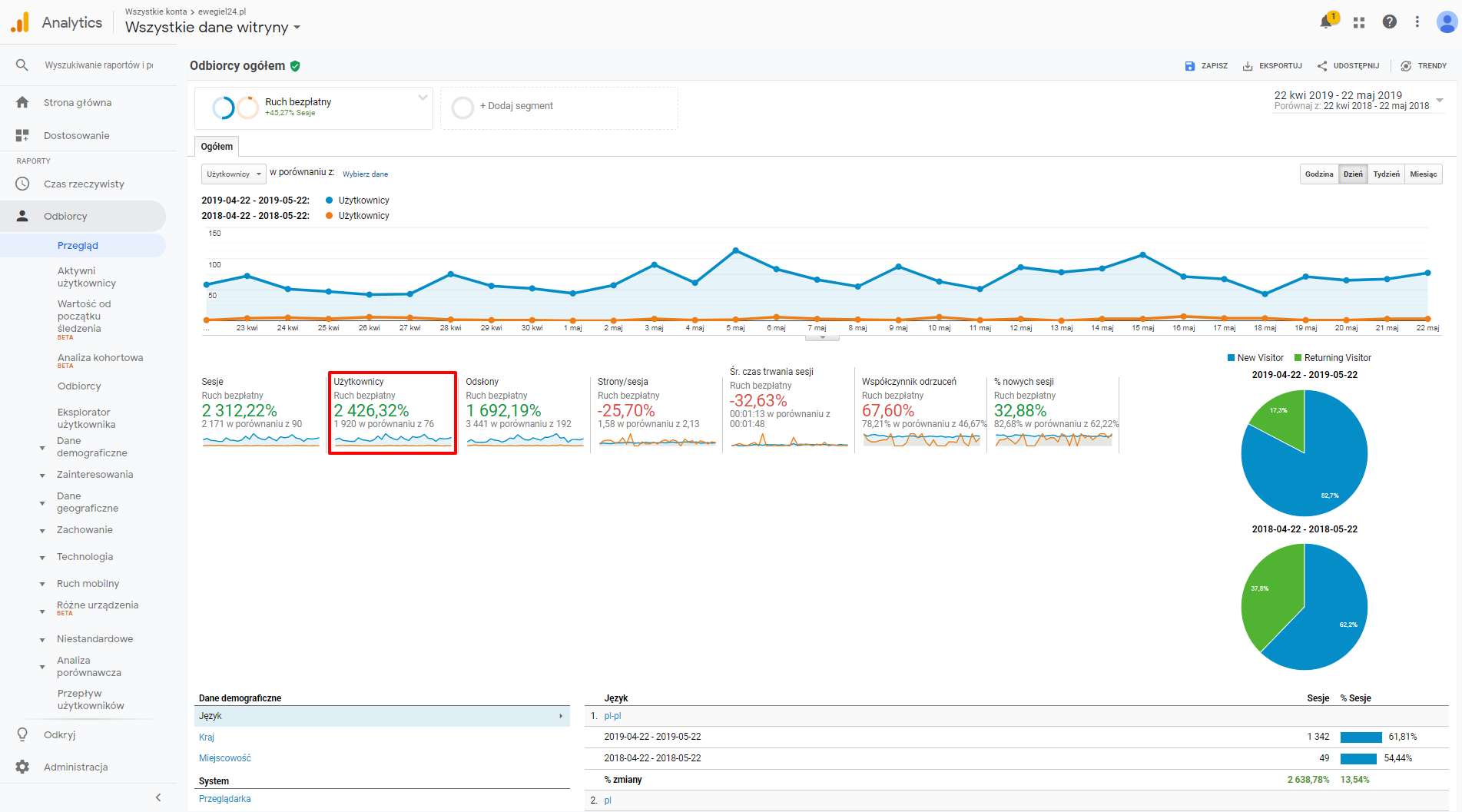Open Analiza kohortowa report
Screen dimensions: 1462x812
[100, 358]
